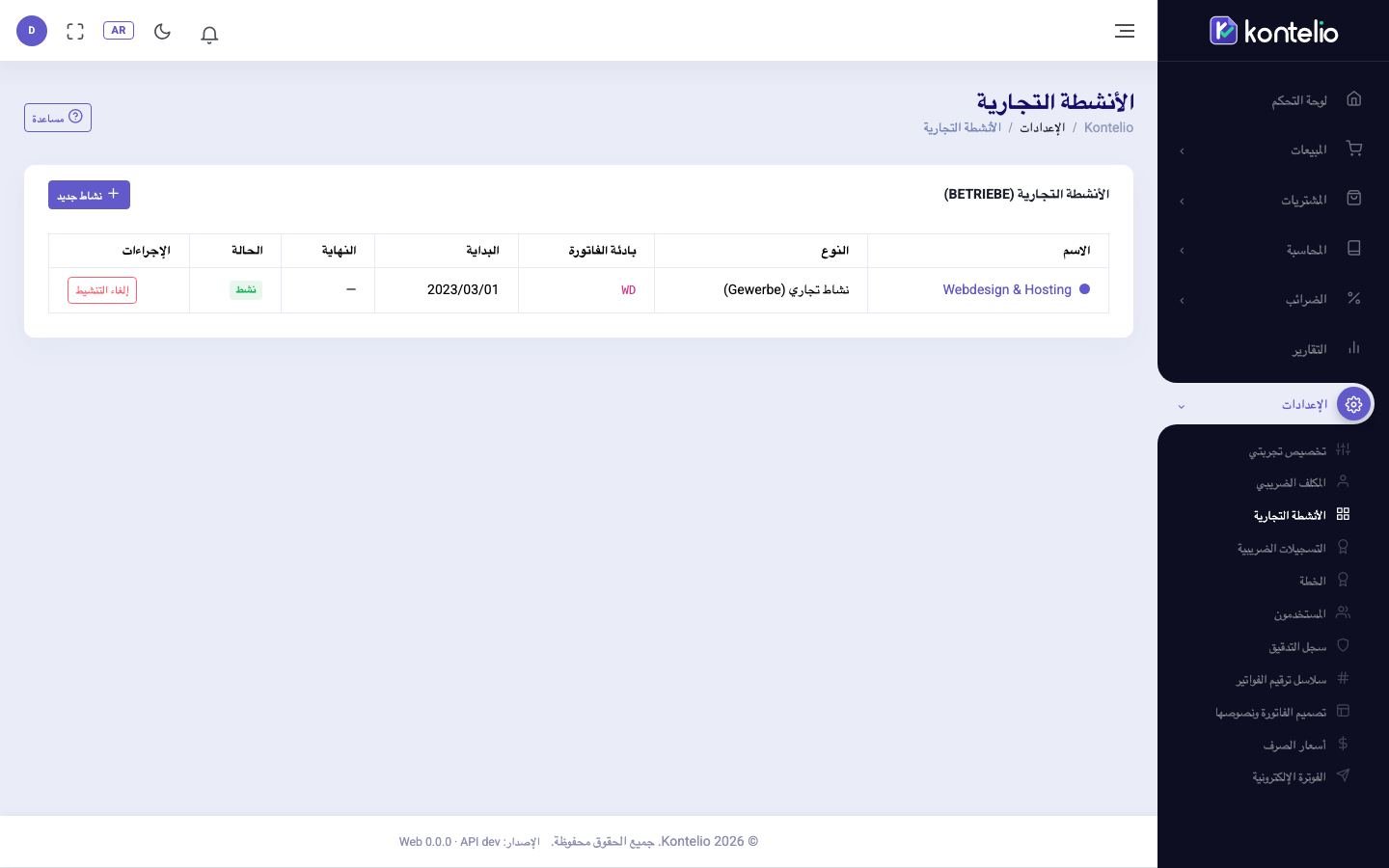Expand the المبيعات submenu chevron
1389x868 pixels.
click(x=1182, y=150)
